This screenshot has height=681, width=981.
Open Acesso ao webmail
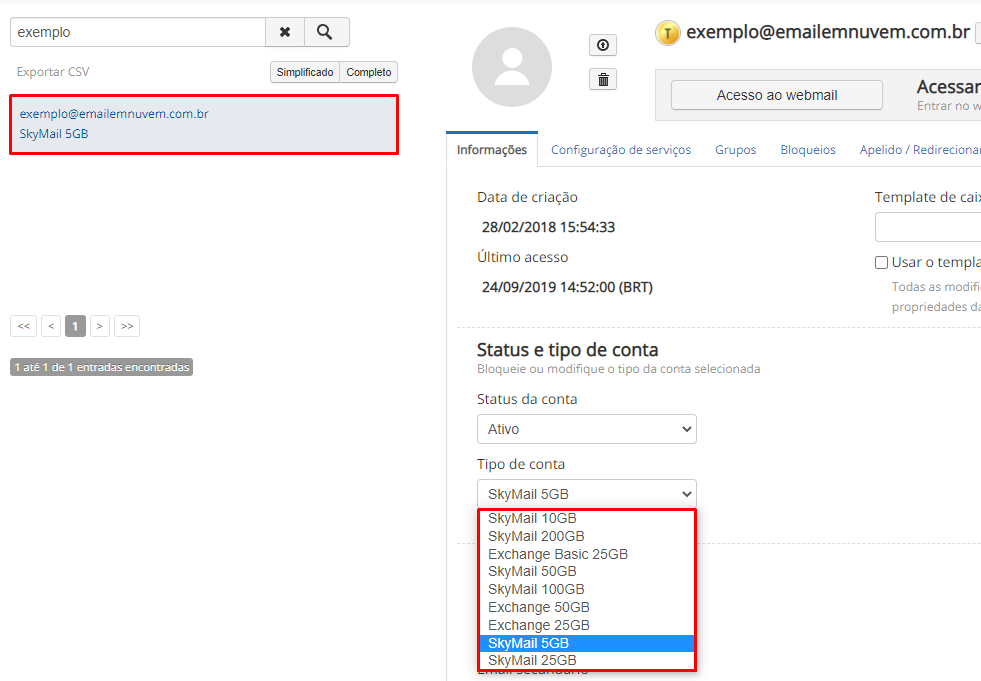(x=776, y=95)
